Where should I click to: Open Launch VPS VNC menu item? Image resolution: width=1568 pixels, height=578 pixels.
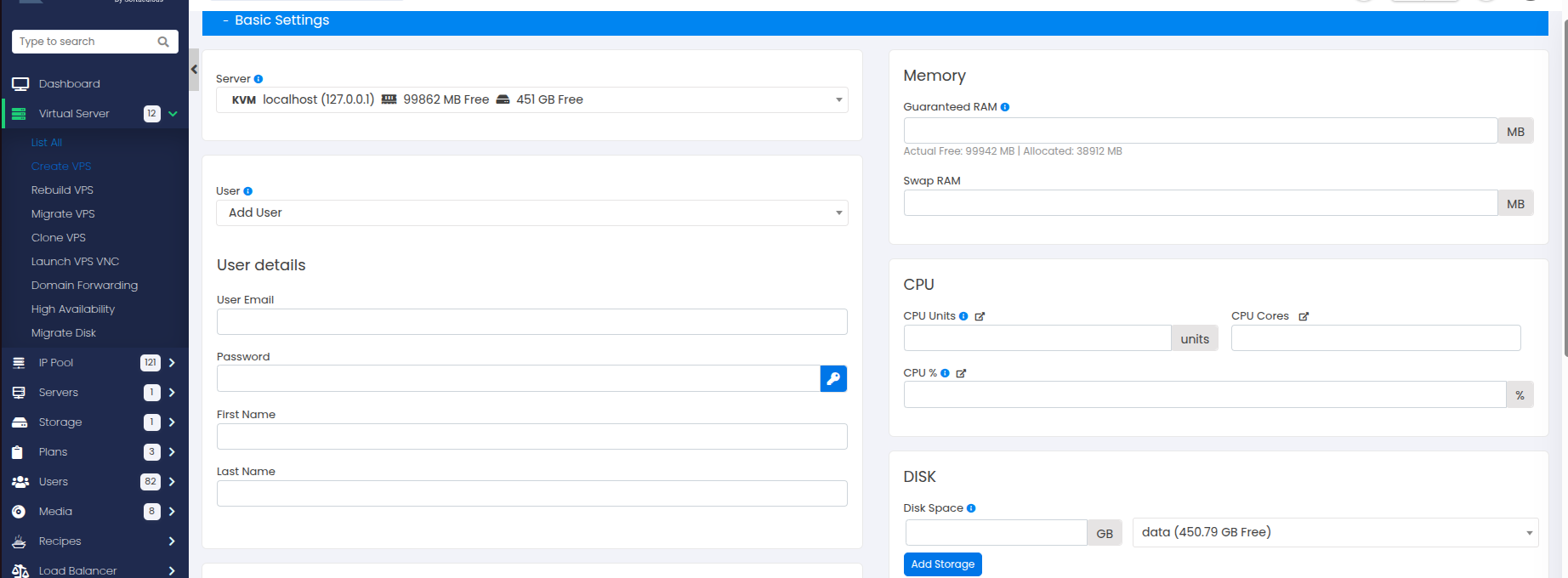coord(75,262)
